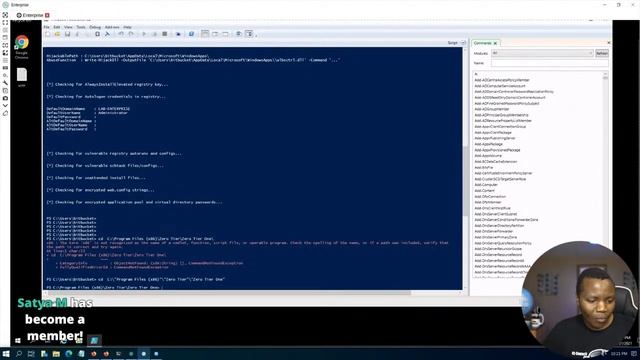
Task: Show script pane on right icon
Action: pyautogui.click(x=215, y=34)
